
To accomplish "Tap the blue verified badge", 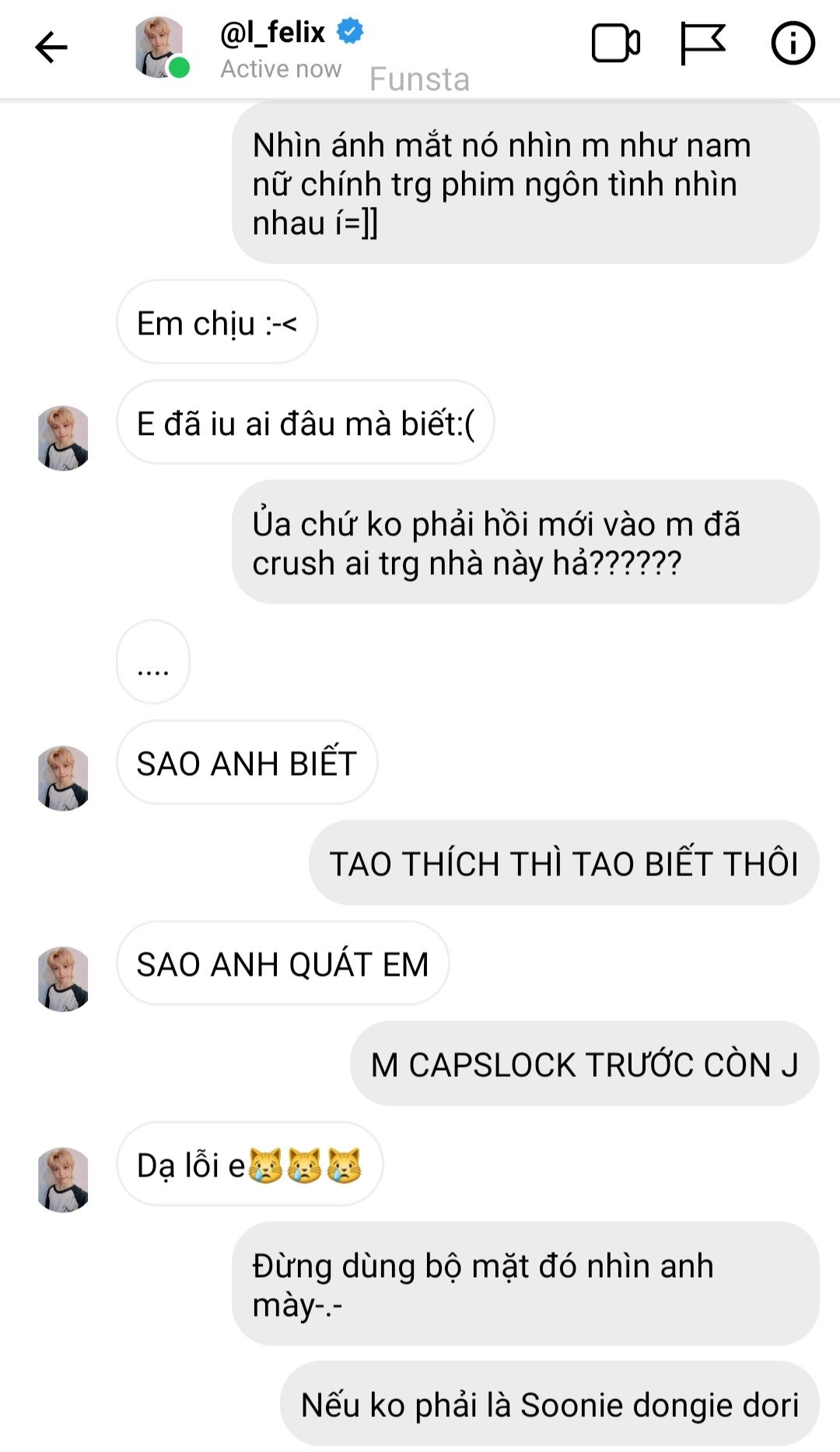I will pos(350,31).
